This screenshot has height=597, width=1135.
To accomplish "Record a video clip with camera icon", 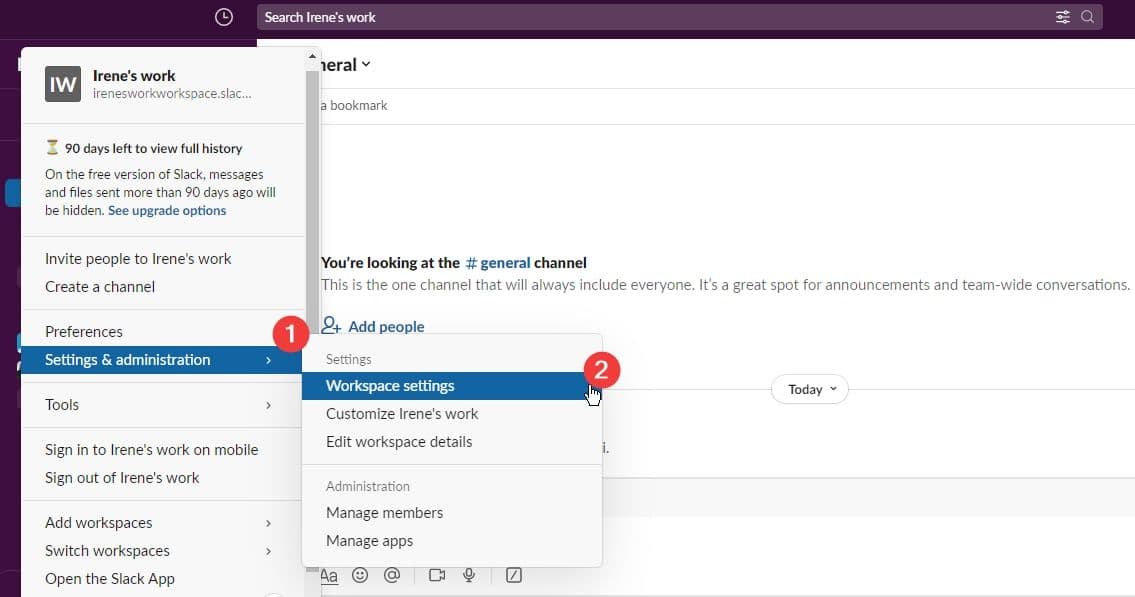I will tap(436, 575).
